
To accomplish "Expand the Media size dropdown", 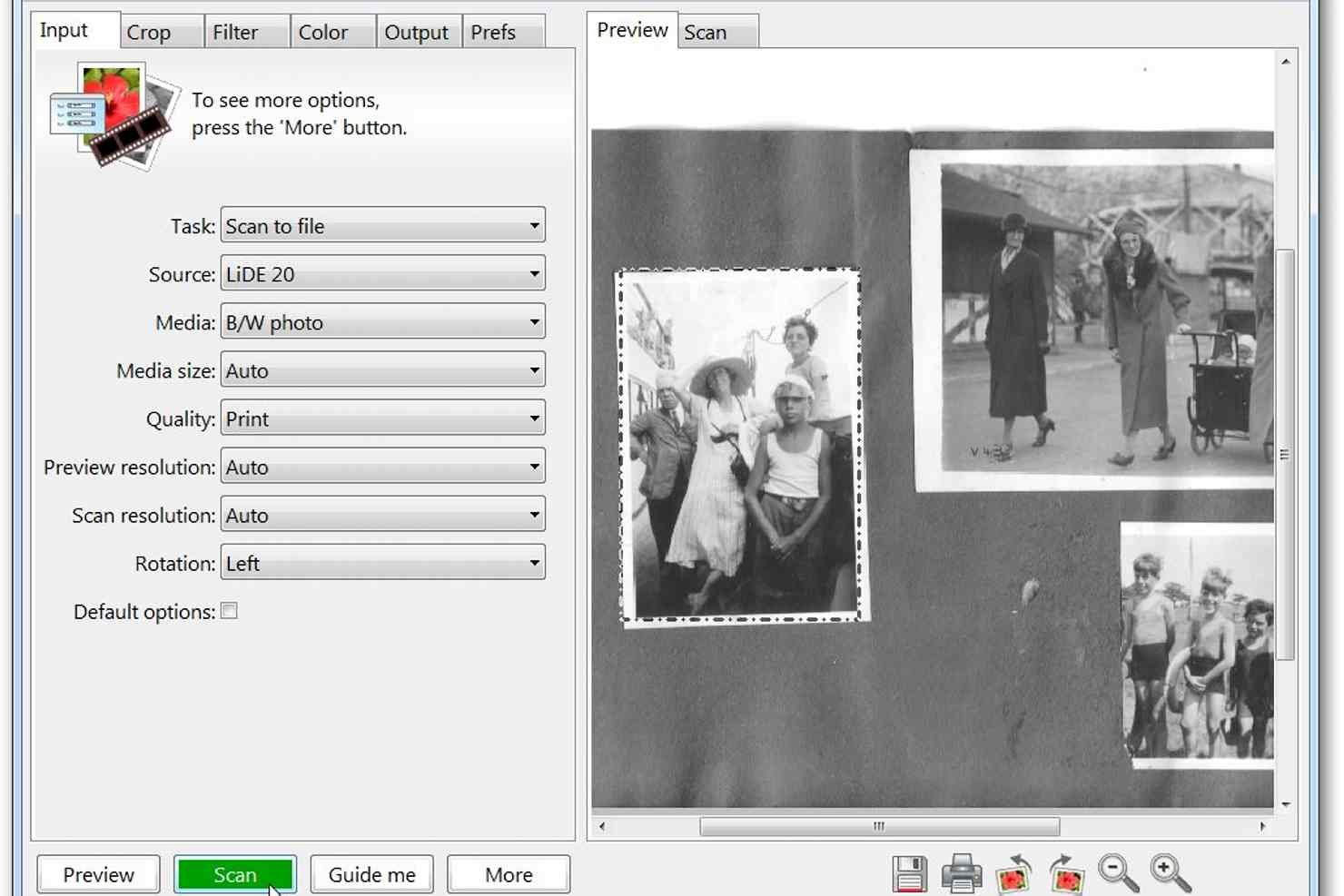I will point(382,369).
